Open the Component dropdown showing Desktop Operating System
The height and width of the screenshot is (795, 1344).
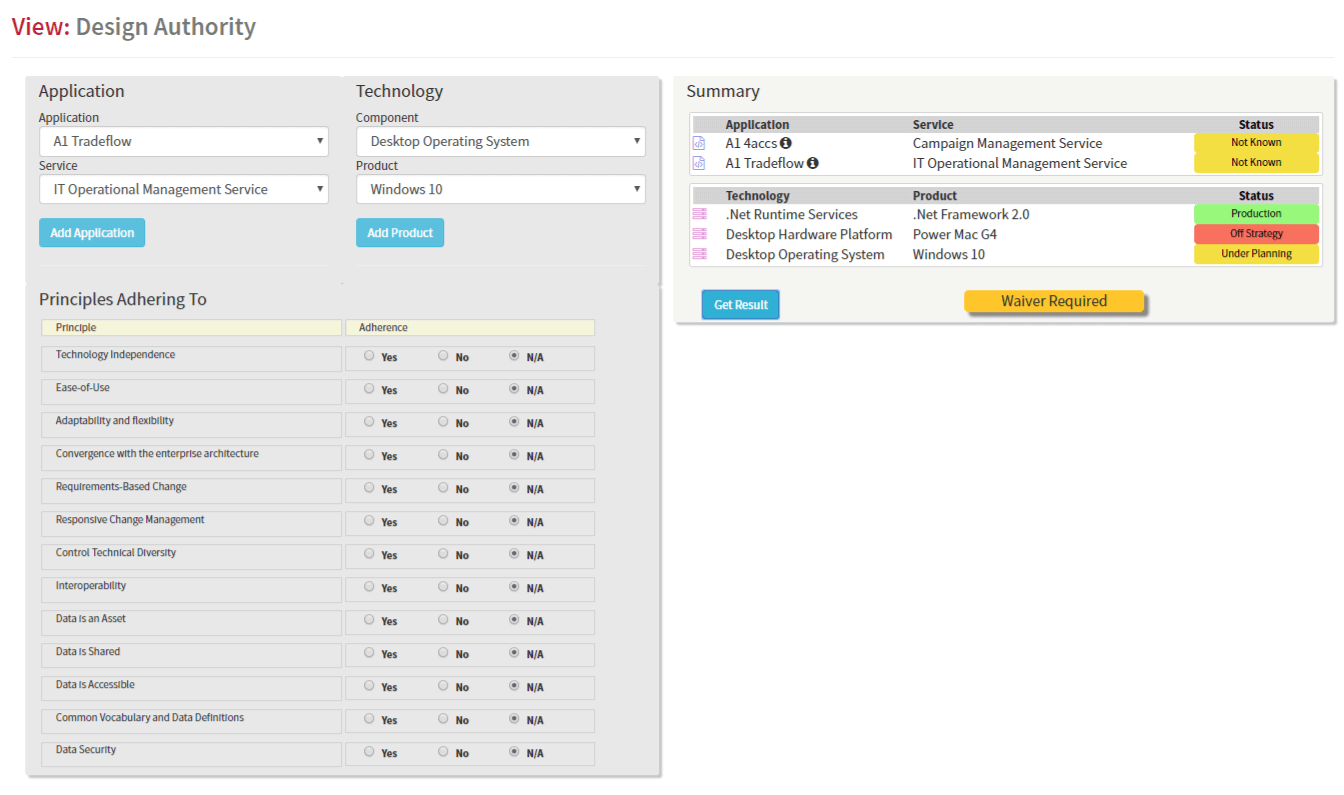click(501, 141)
